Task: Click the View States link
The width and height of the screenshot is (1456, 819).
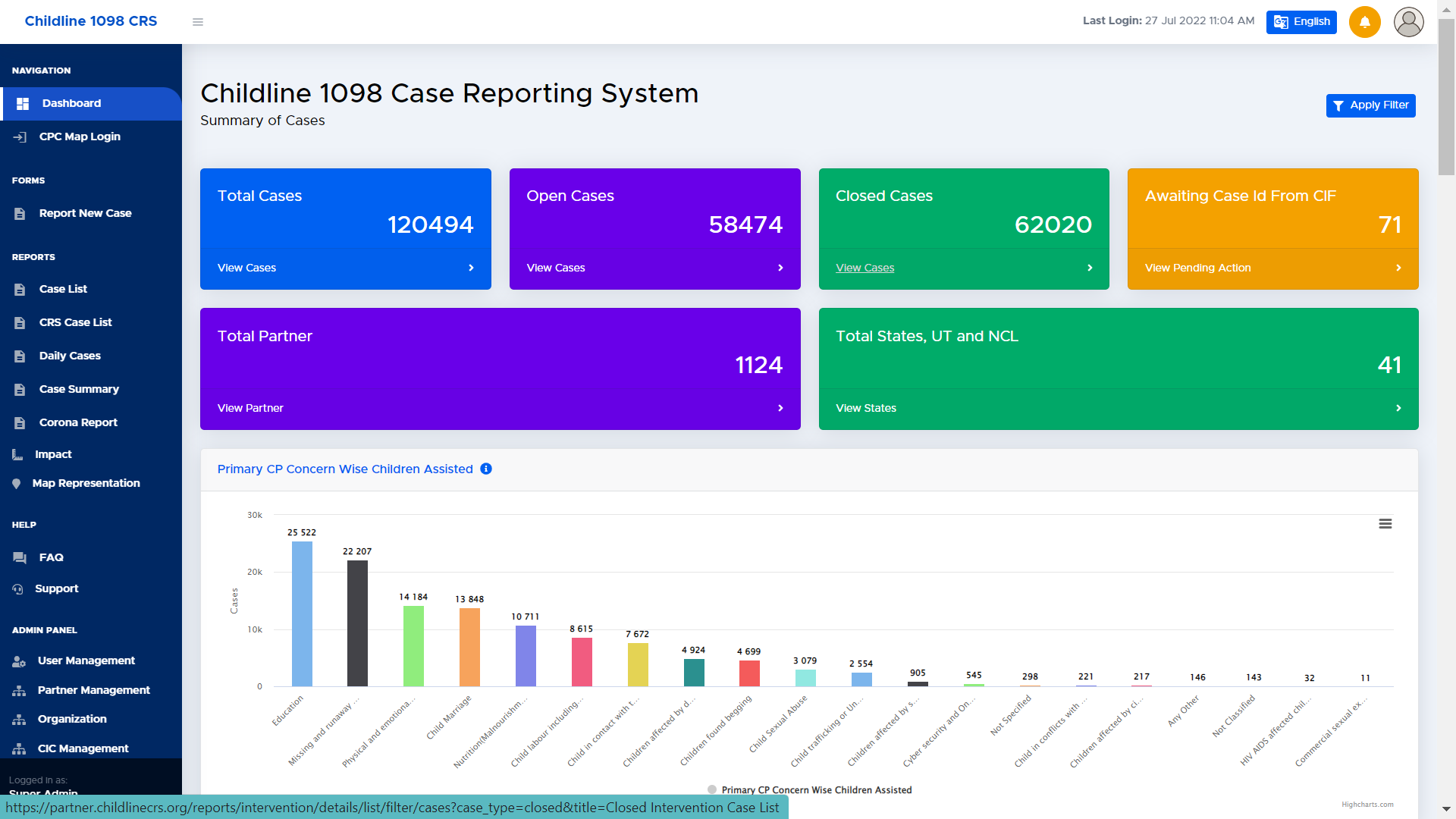Action: (866, 408)
